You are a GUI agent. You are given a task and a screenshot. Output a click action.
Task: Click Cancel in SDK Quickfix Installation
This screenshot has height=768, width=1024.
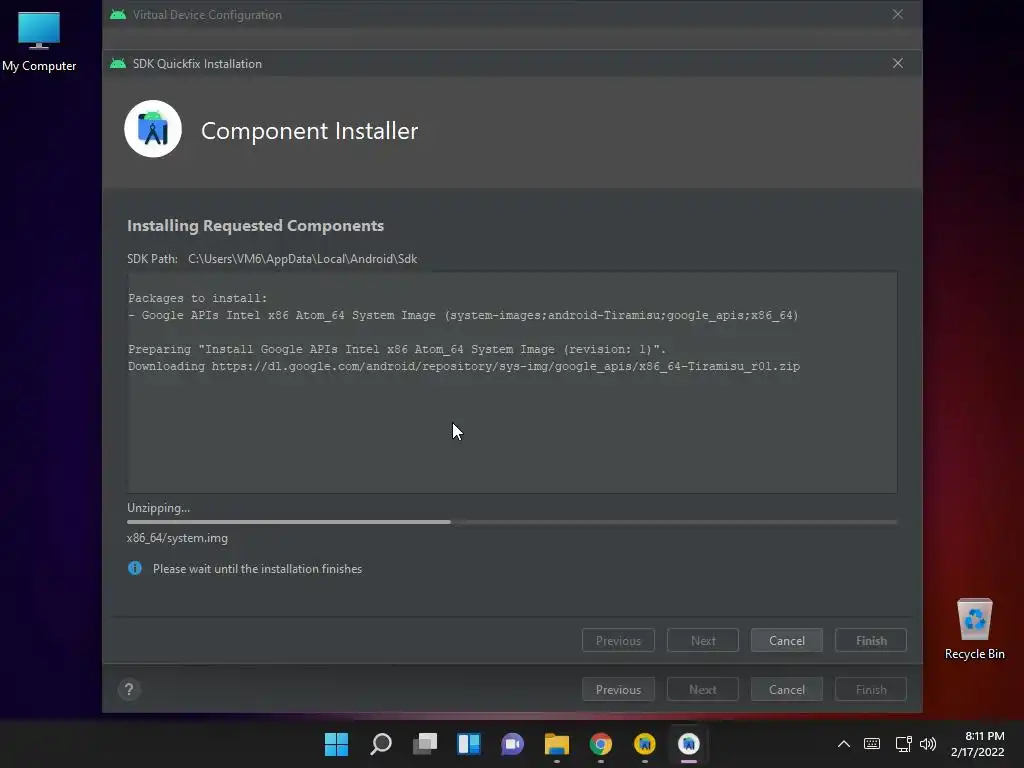(x=786, y=641)
